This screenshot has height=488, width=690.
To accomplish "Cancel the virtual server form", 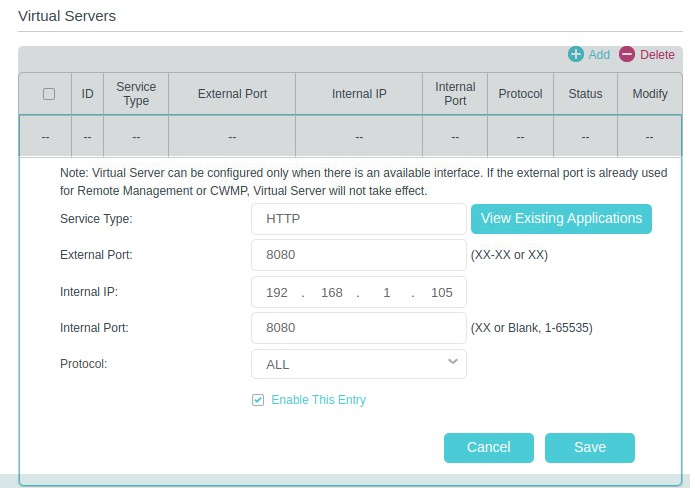I will [488, 447].
